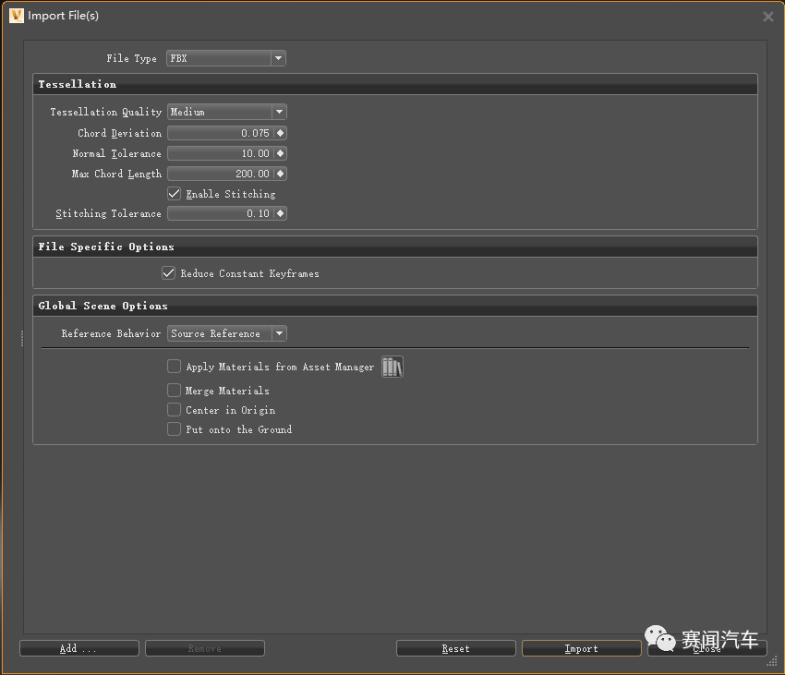Click the Max Chord Length value field
The image size is (785, 675).
pos(220,174)
